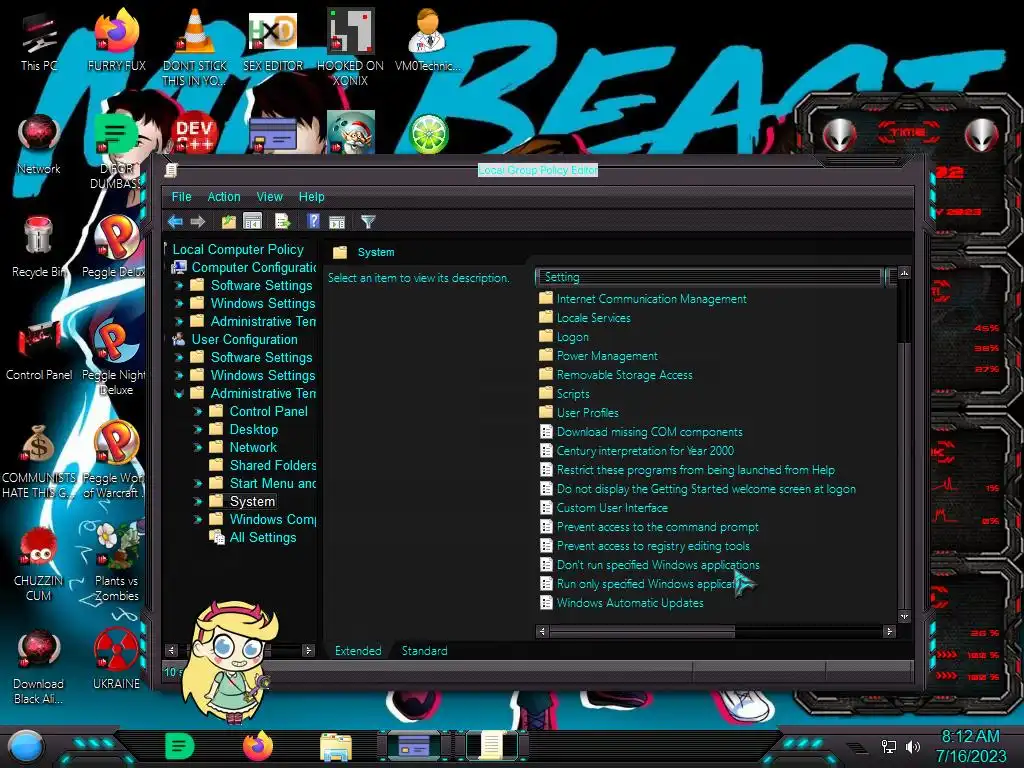The image size is (1024, 768).
Task: Select User Configuration in the tree
Action: click(x=244, y=340)
